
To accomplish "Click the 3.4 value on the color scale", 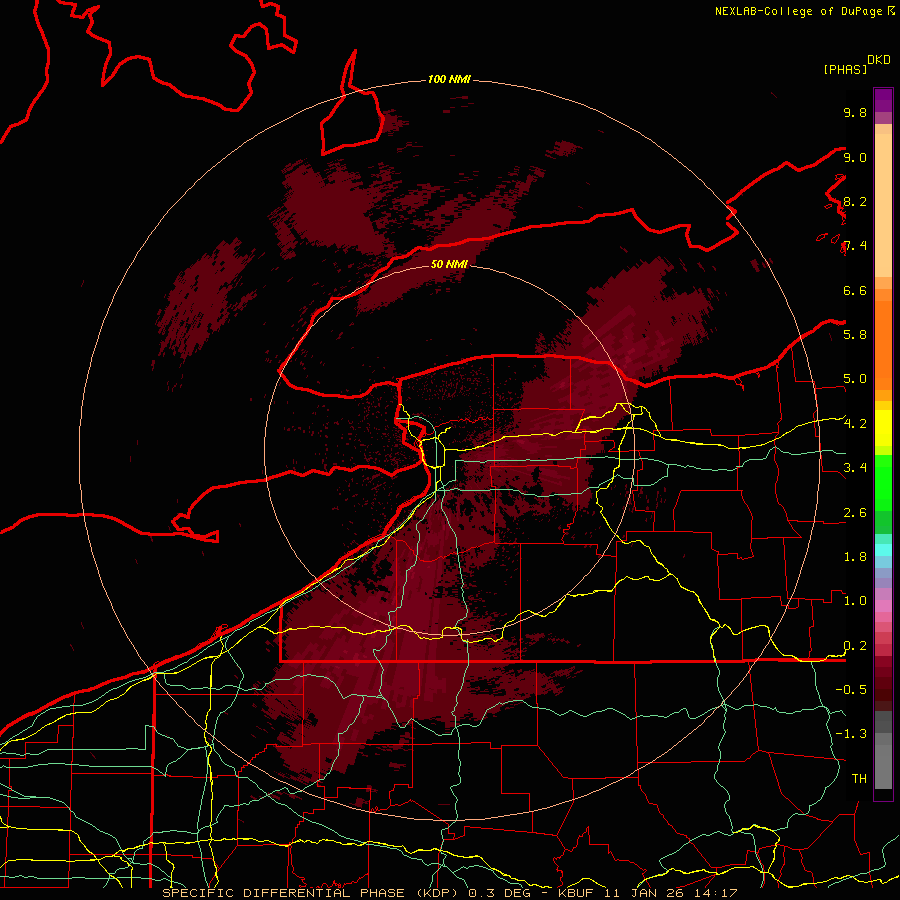I will [x=855, y=468].
